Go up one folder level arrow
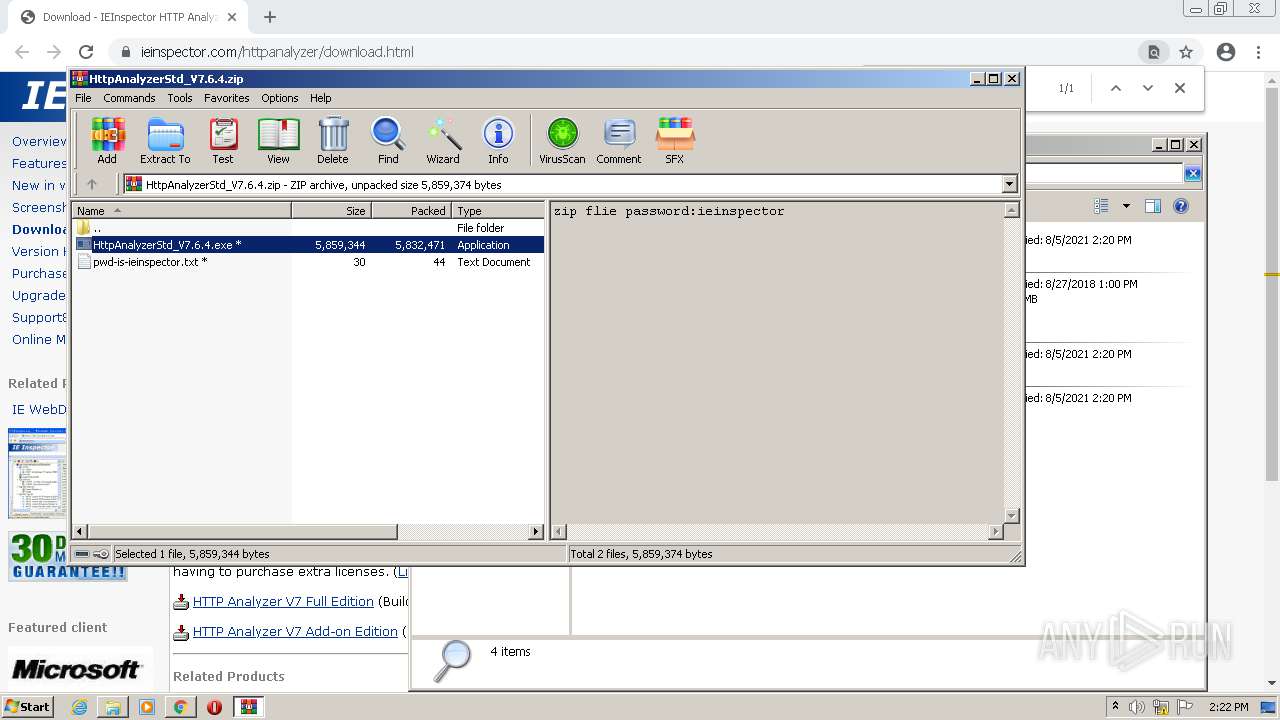1280x720 pixels. click(x=92, y=184)
